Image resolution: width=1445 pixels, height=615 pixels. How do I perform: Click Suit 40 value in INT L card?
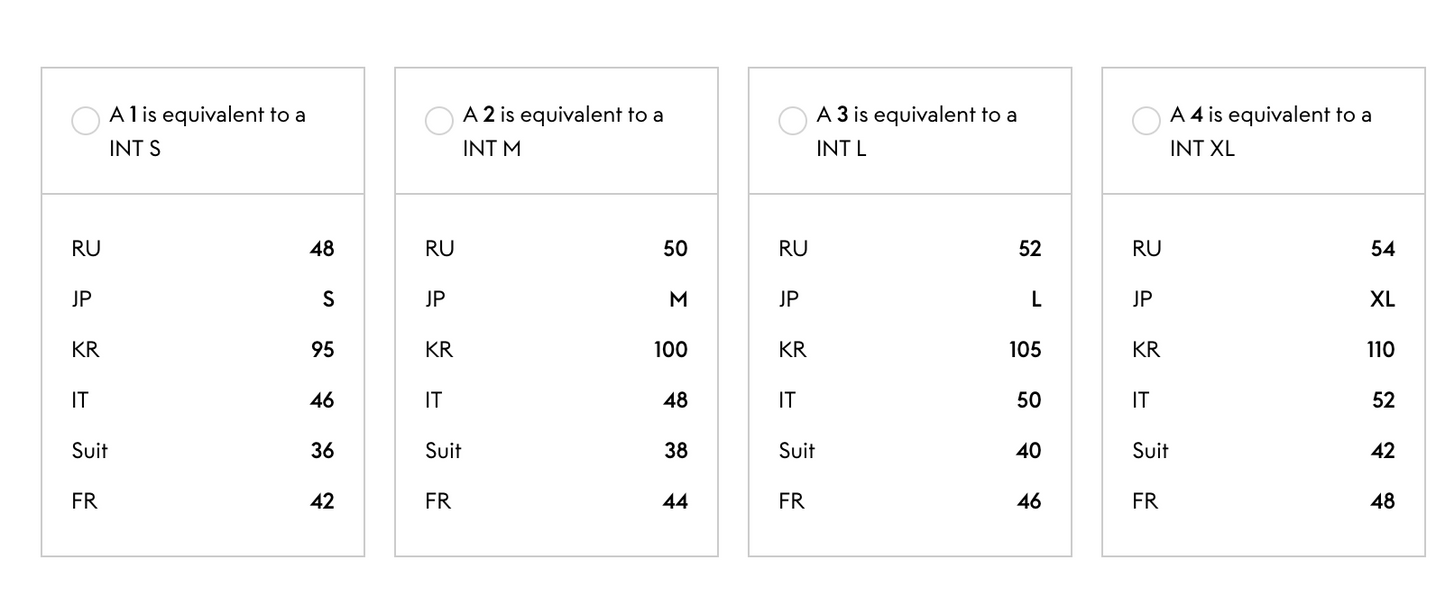[x=1028, y=451]
